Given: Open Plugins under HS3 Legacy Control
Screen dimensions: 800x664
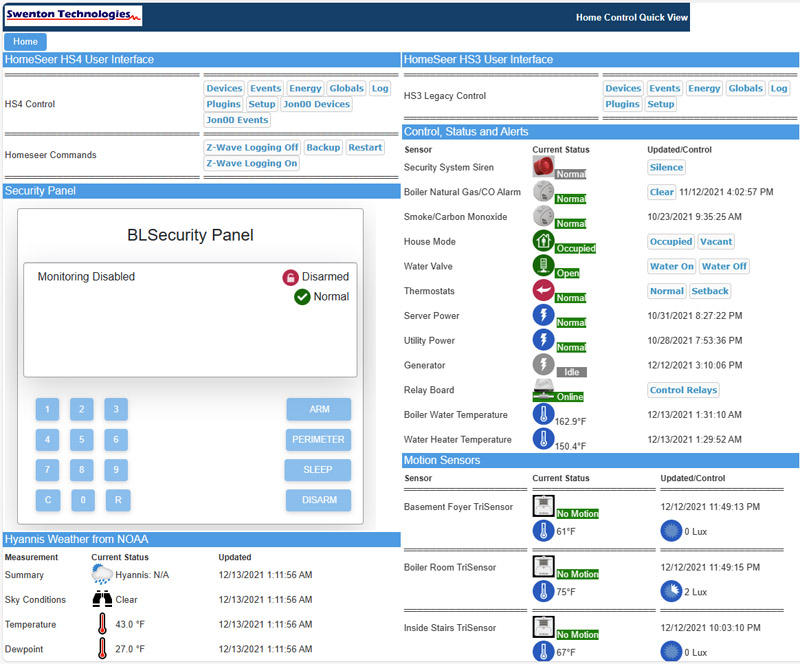Looking at the screenshot, I should coord(622,104).
